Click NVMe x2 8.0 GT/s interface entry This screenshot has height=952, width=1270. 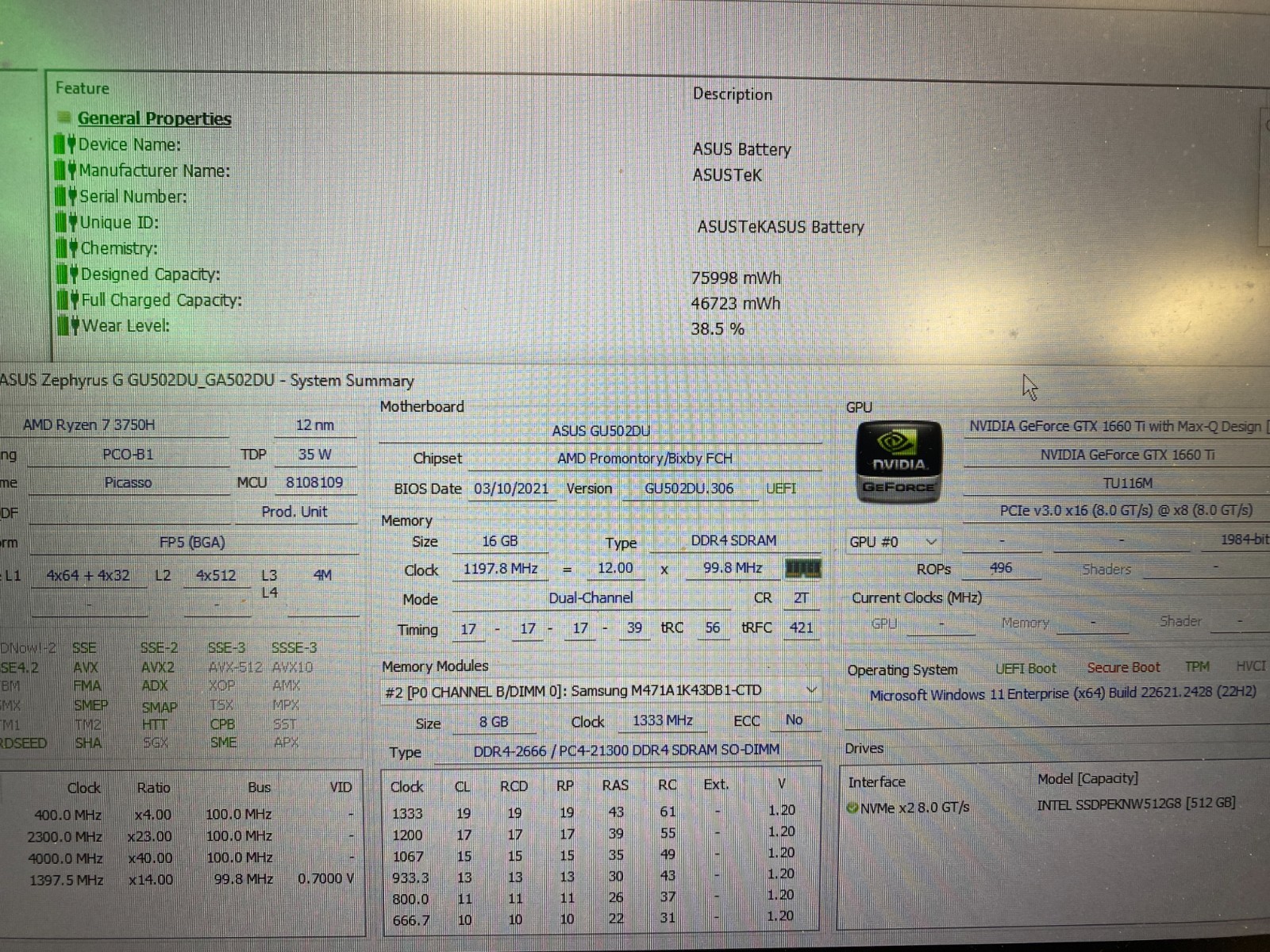point(914,808)
